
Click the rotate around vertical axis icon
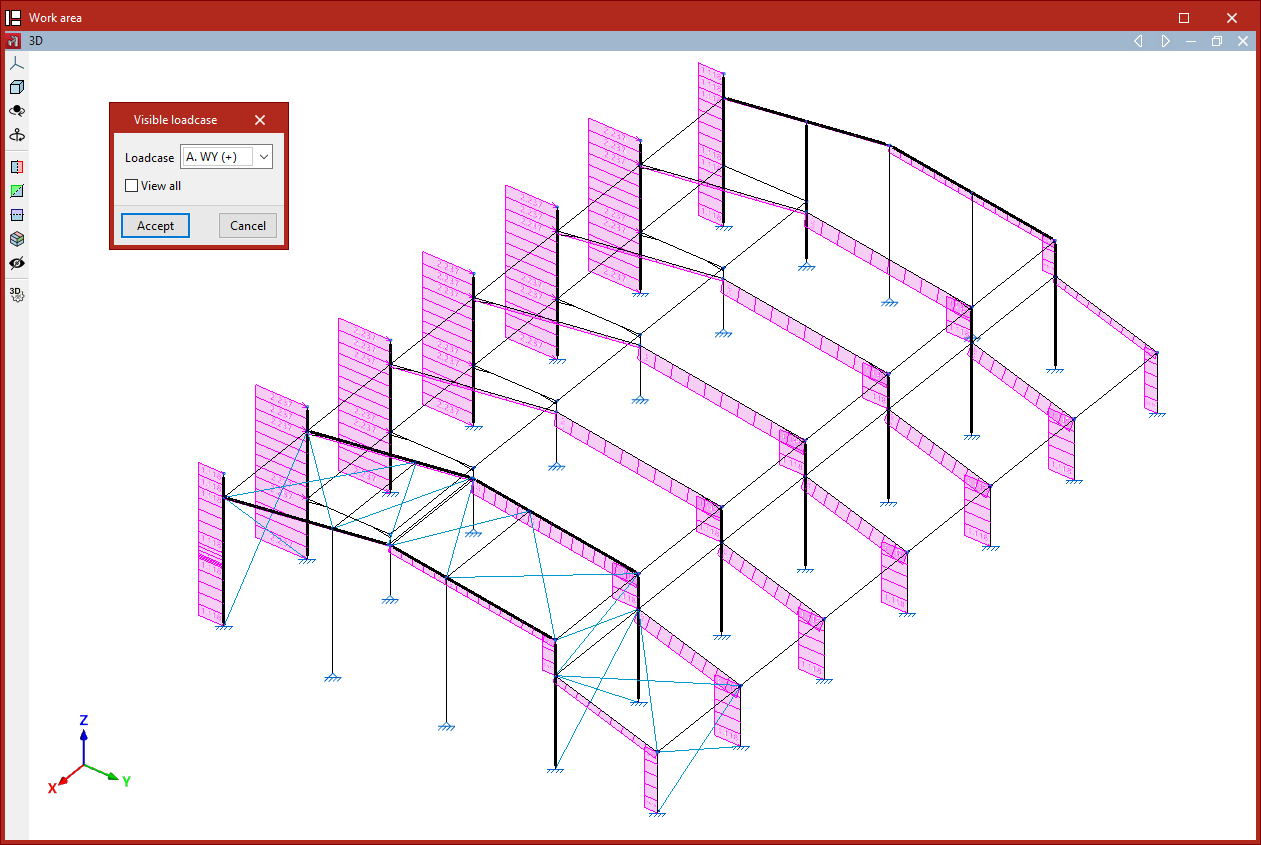pyautogui.click(x=16, y=135)
